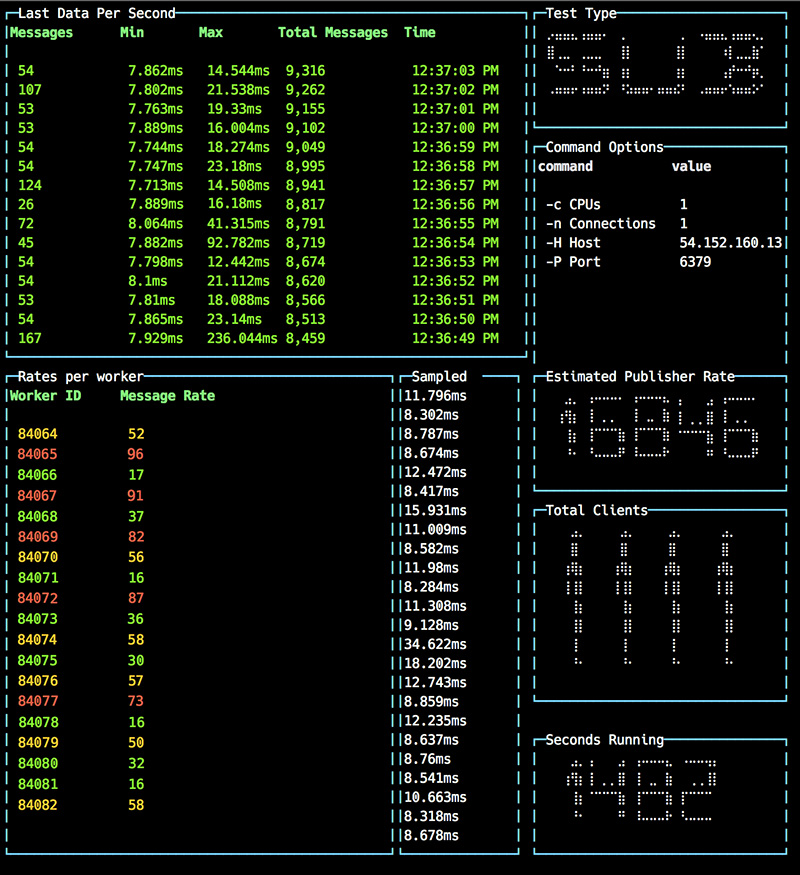The image size is (800, 875).
Task: Select the Message Rate column header
Action: pos(167,395)
